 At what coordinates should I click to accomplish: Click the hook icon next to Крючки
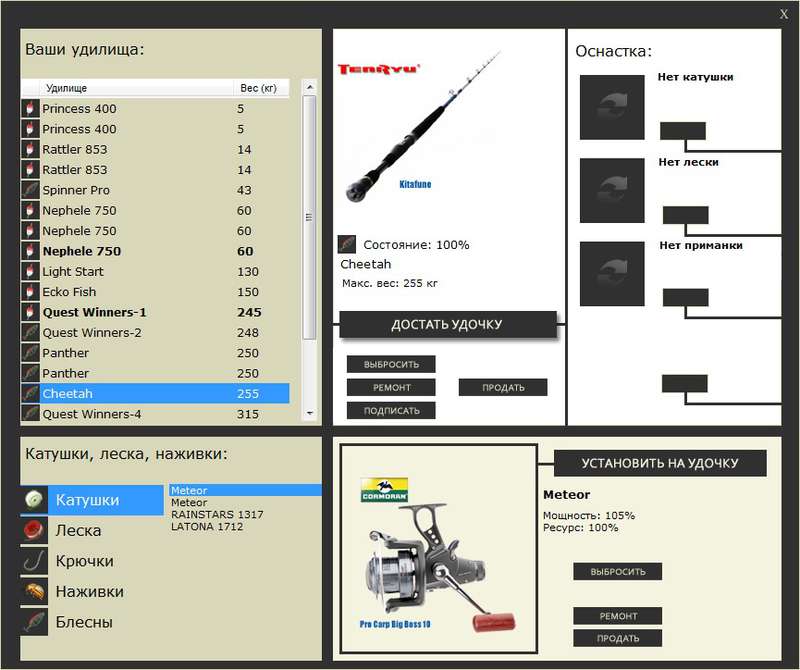pyautogui.click(x=34, y=561)
